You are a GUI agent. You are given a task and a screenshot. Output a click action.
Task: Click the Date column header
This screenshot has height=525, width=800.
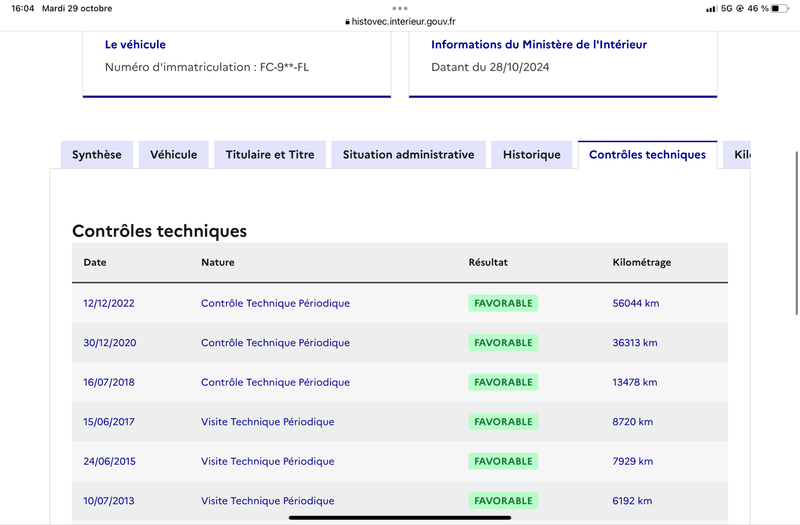95,262
